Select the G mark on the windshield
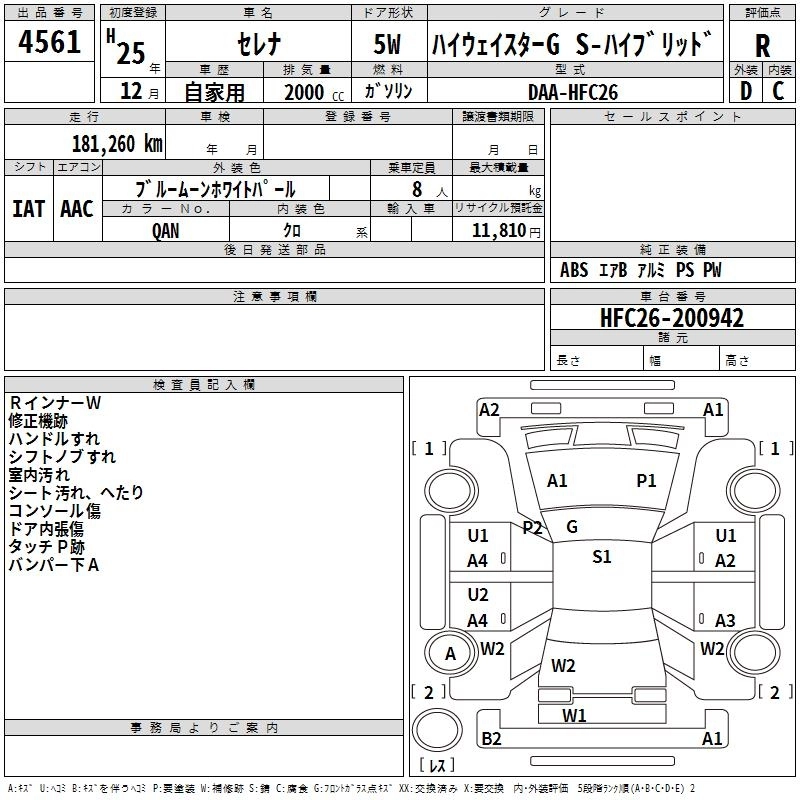The image size is (800, 800). [x=572, y=526]
